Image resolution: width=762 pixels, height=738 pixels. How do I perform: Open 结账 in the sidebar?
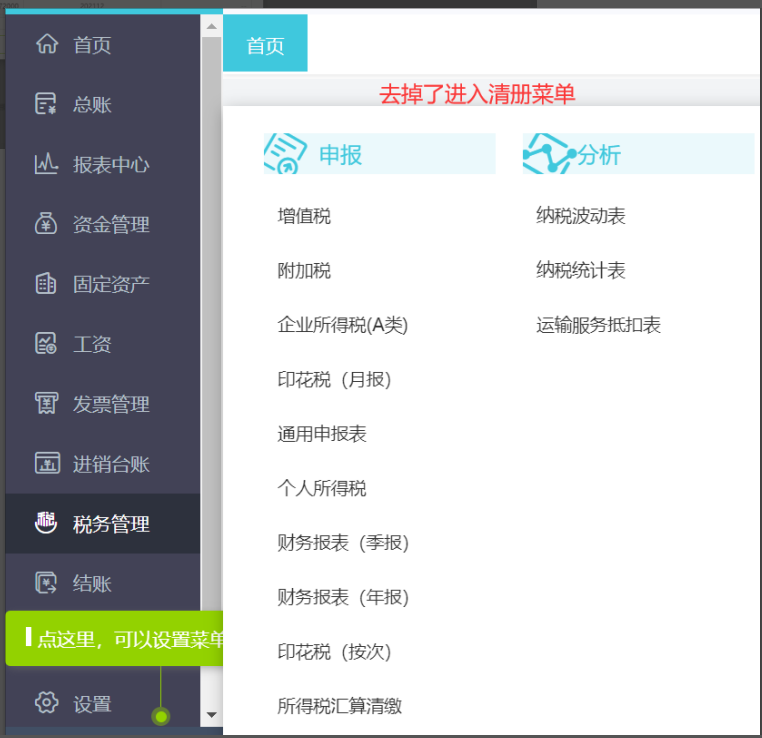(103, 583)
